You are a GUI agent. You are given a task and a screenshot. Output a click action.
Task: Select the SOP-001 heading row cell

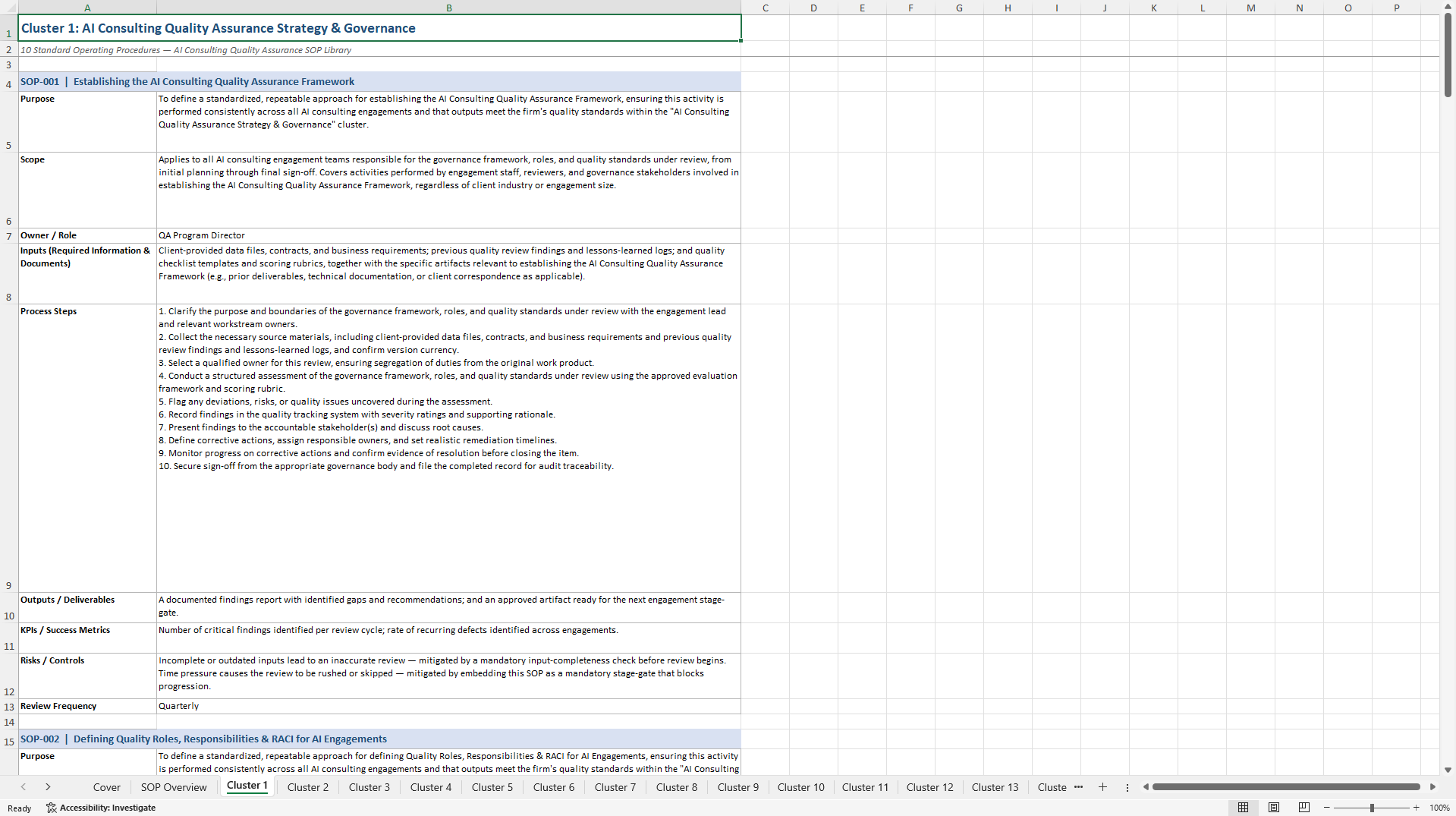379,81
